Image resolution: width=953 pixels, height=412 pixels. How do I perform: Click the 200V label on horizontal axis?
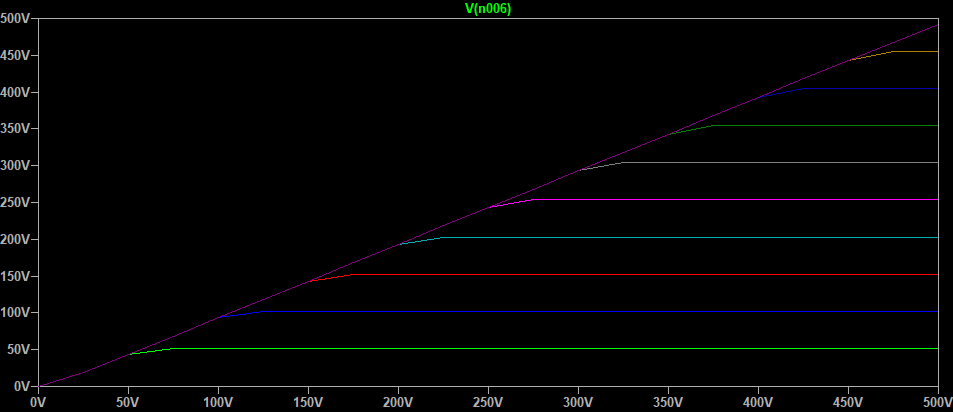(398, 402)
